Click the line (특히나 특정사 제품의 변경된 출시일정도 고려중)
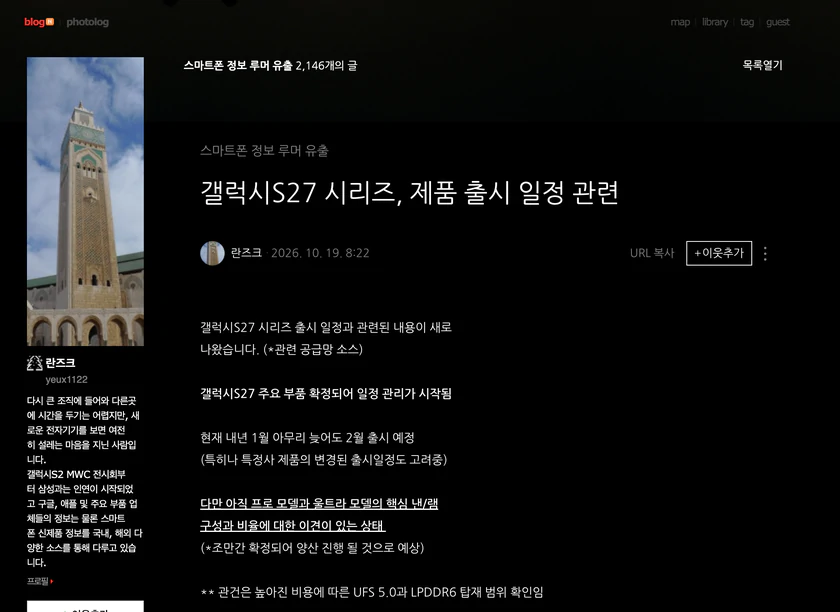This screenshot has width=840, height=612. [324, 460]
